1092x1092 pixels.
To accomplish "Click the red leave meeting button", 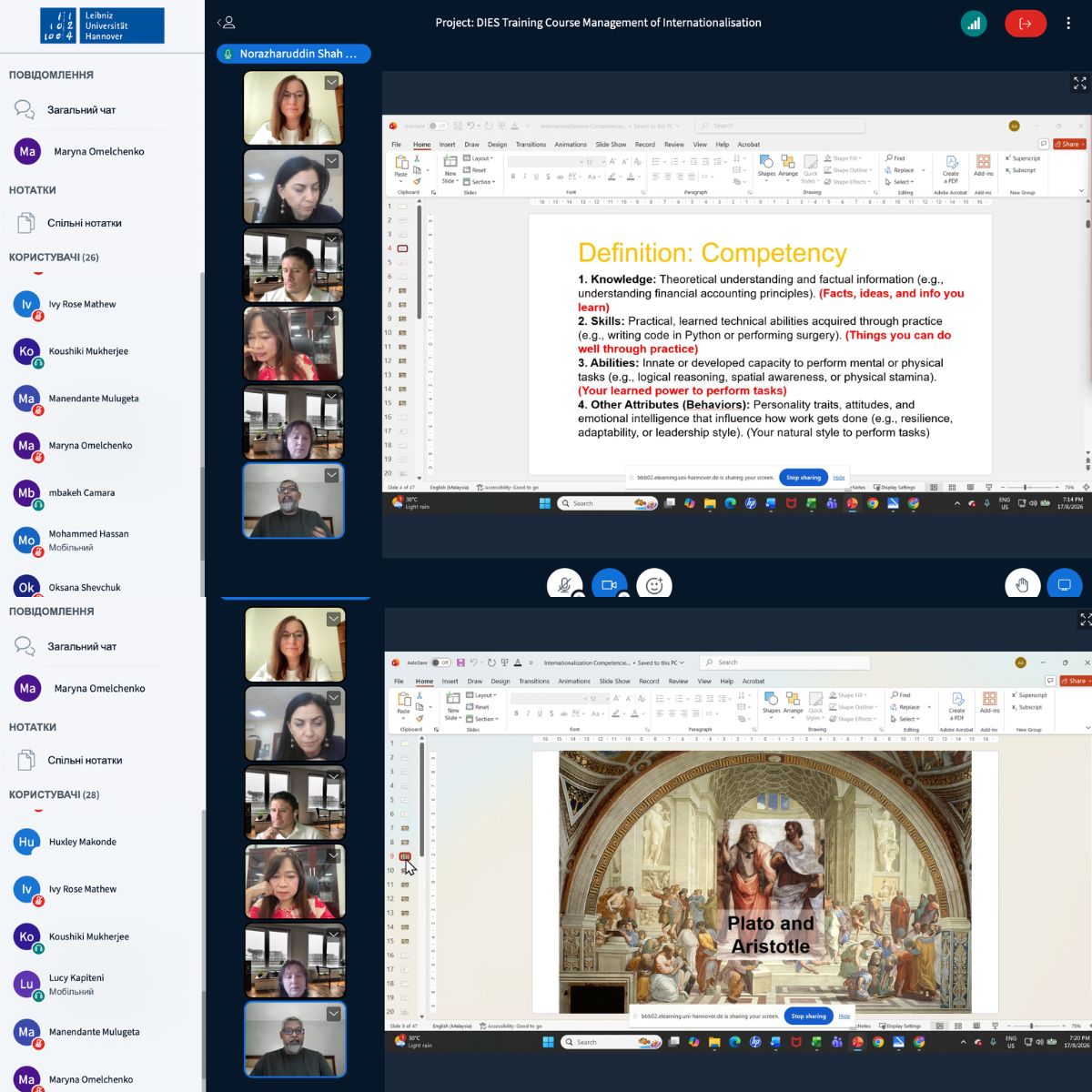I will (1025, 24).
